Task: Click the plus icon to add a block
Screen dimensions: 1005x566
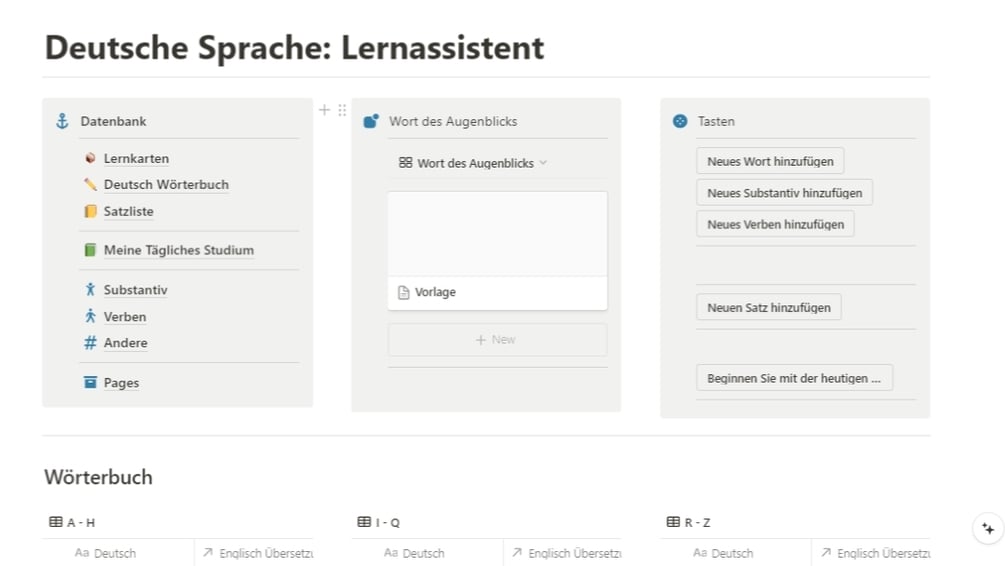Action: [324, 110]
